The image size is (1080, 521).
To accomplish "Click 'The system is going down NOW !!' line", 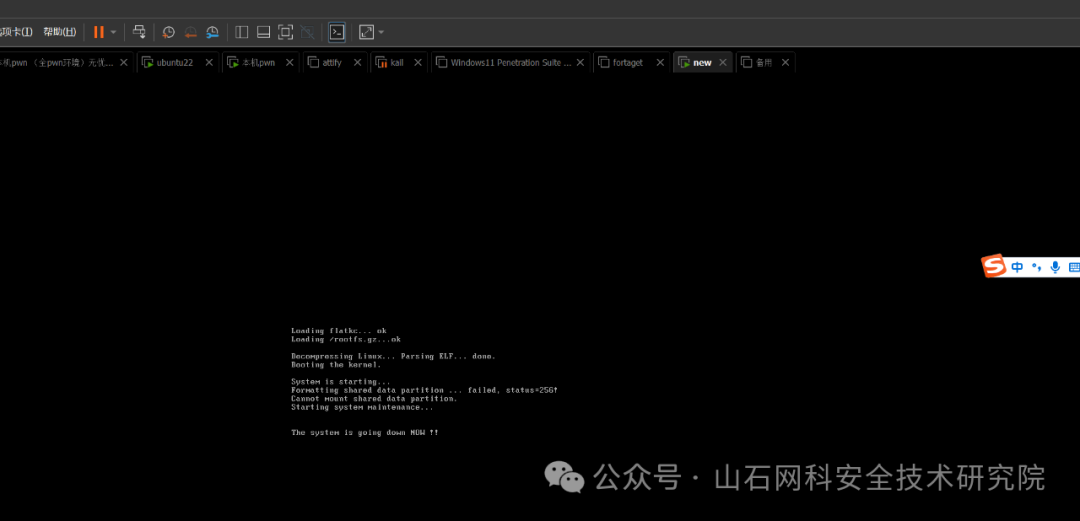I will pyautogui.click(x=364, y=433).
